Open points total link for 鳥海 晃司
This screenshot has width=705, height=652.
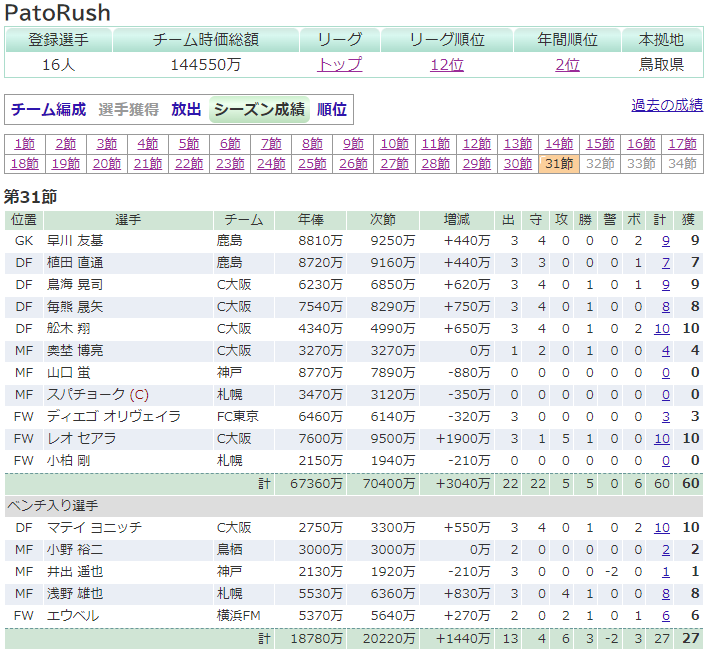tap(665, 285)
